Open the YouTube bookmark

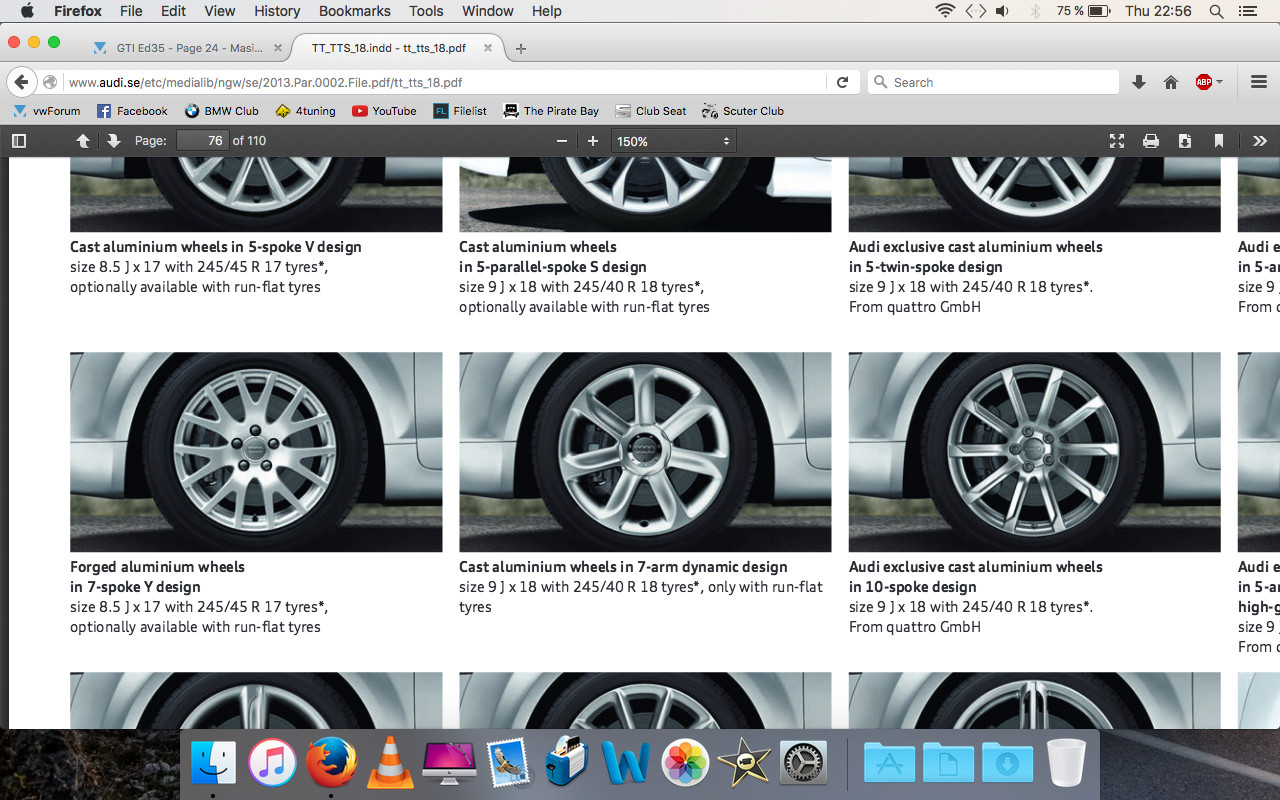[x=384, y=111]
